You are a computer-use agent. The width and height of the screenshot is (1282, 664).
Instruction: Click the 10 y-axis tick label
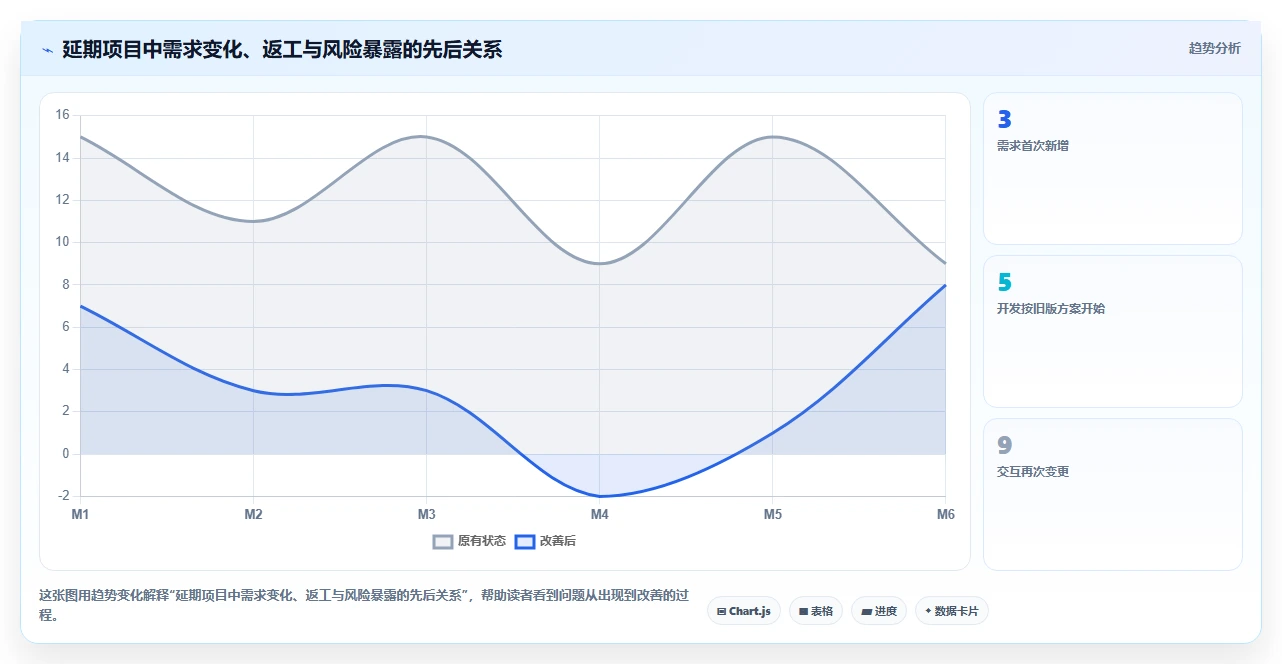pos(62,242)
